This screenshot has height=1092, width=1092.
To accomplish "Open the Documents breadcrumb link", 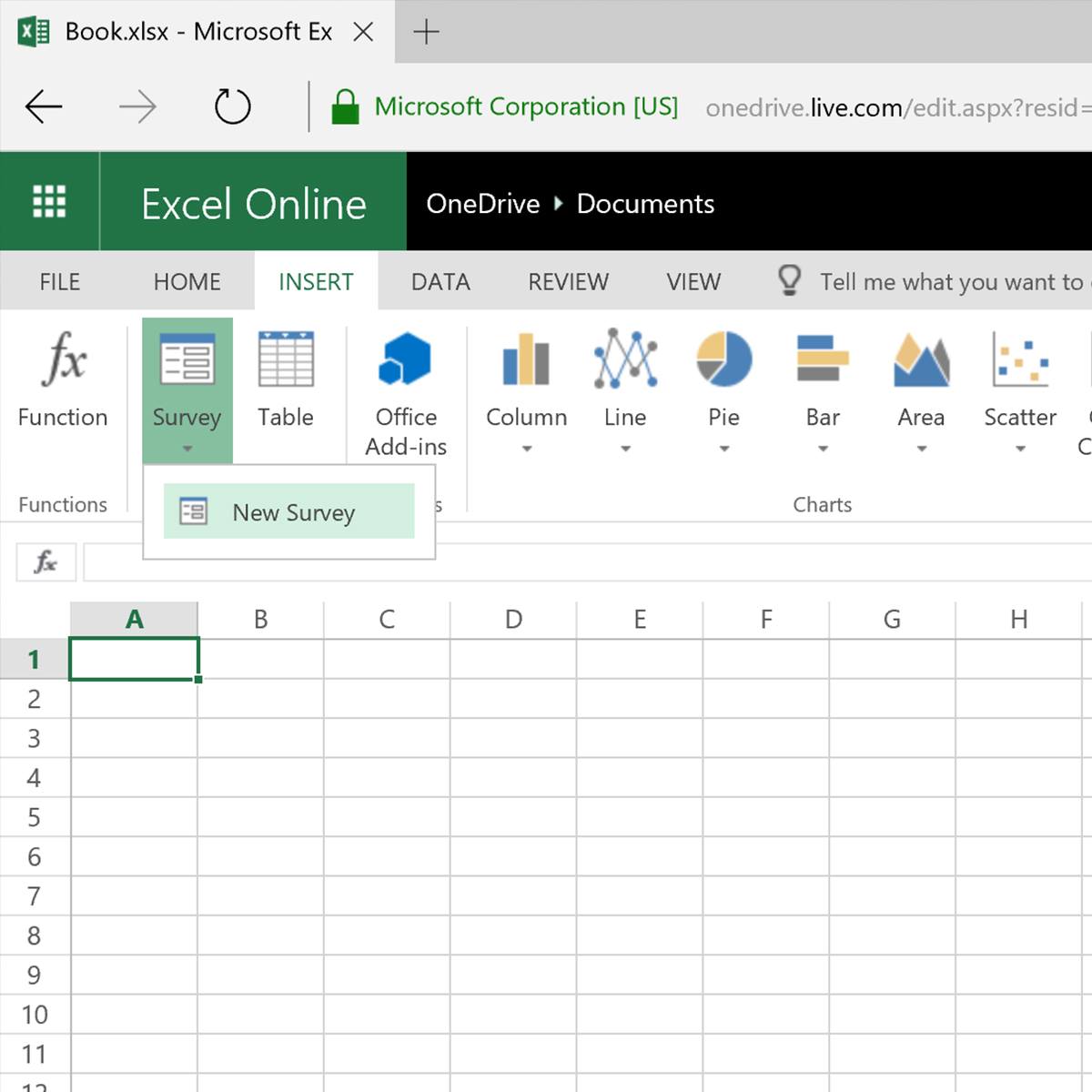I will pyautogui.click(x=645, y=204).
